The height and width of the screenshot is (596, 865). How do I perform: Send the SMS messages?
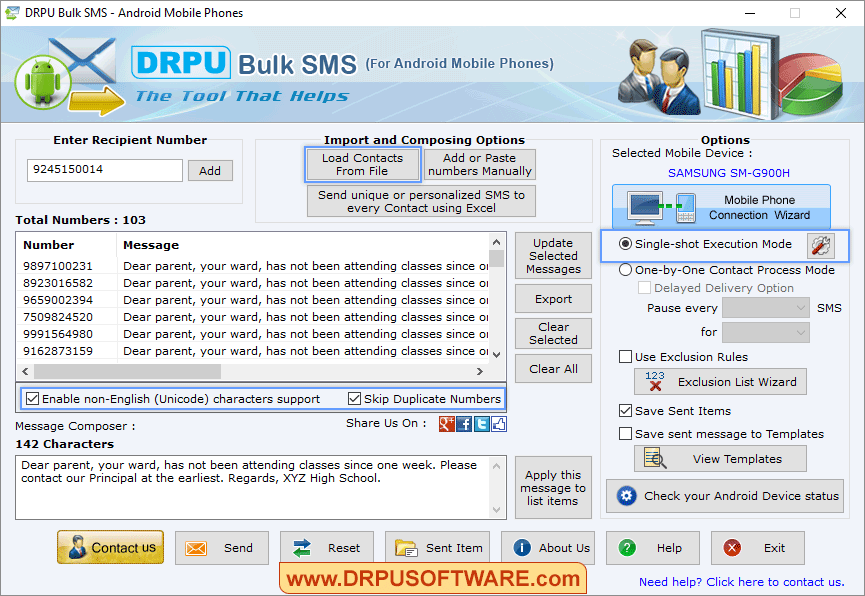click(x=222, y=548)
